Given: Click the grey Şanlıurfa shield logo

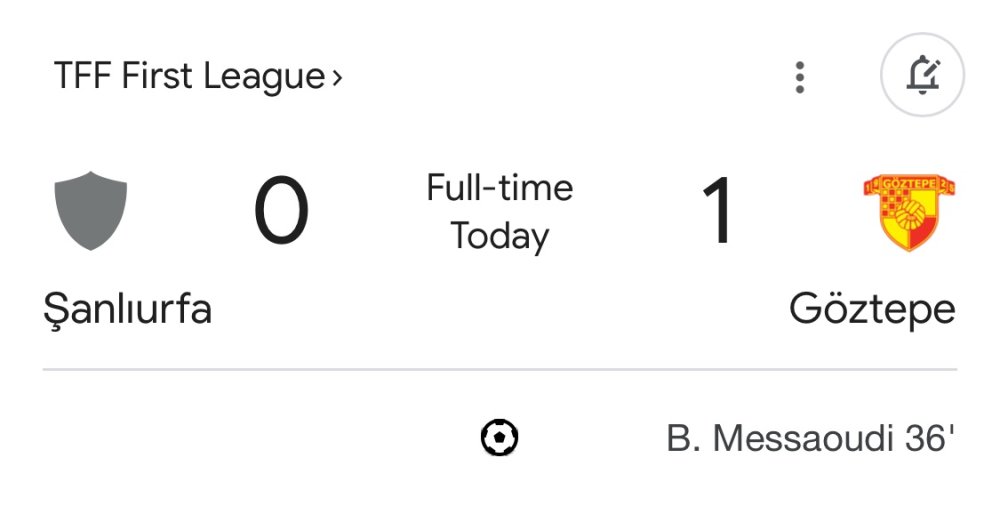Looking at the screenshot, I should pyautogui.click(x=90, y=210).
